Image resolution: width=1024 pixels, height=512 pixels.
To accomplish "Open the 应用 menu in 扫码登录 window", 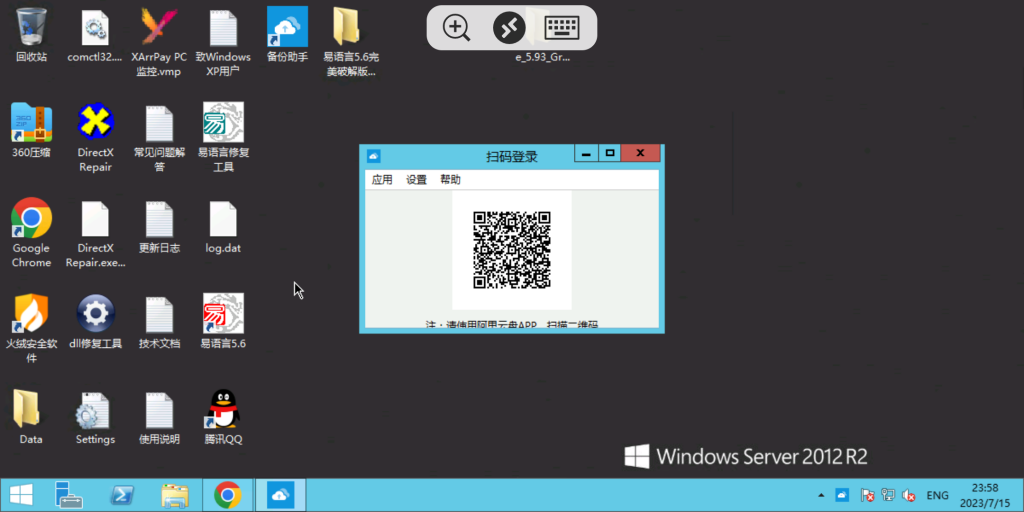I will (x=382, y=180).
